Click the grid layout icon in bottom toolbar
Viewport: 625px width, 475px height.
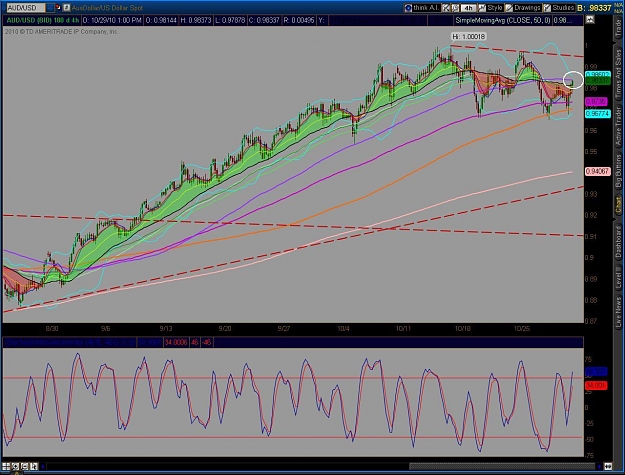(6, 466)
